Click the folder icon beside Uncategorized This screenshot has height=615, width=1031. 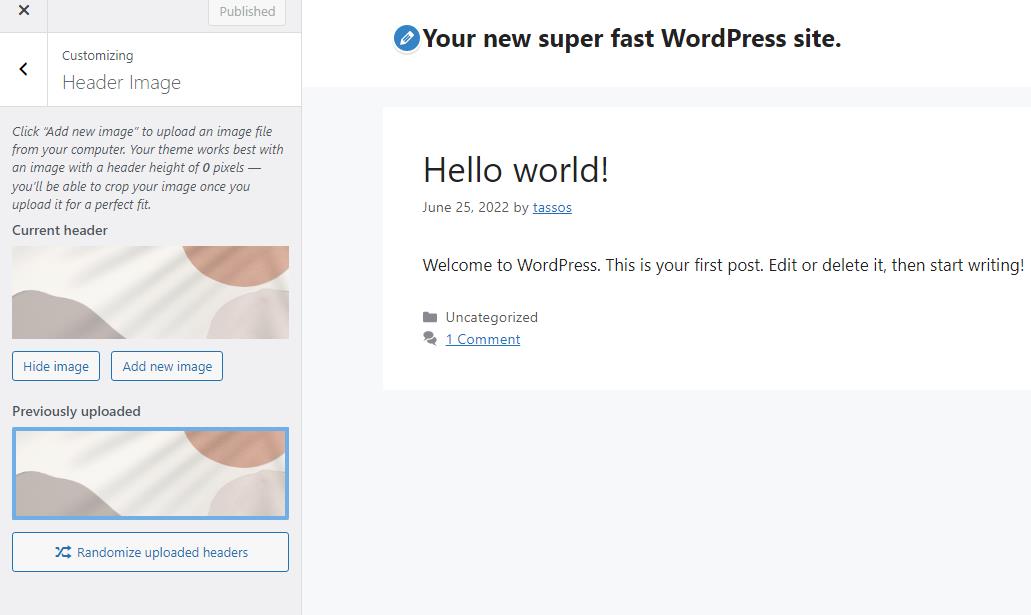click(430, 317)
